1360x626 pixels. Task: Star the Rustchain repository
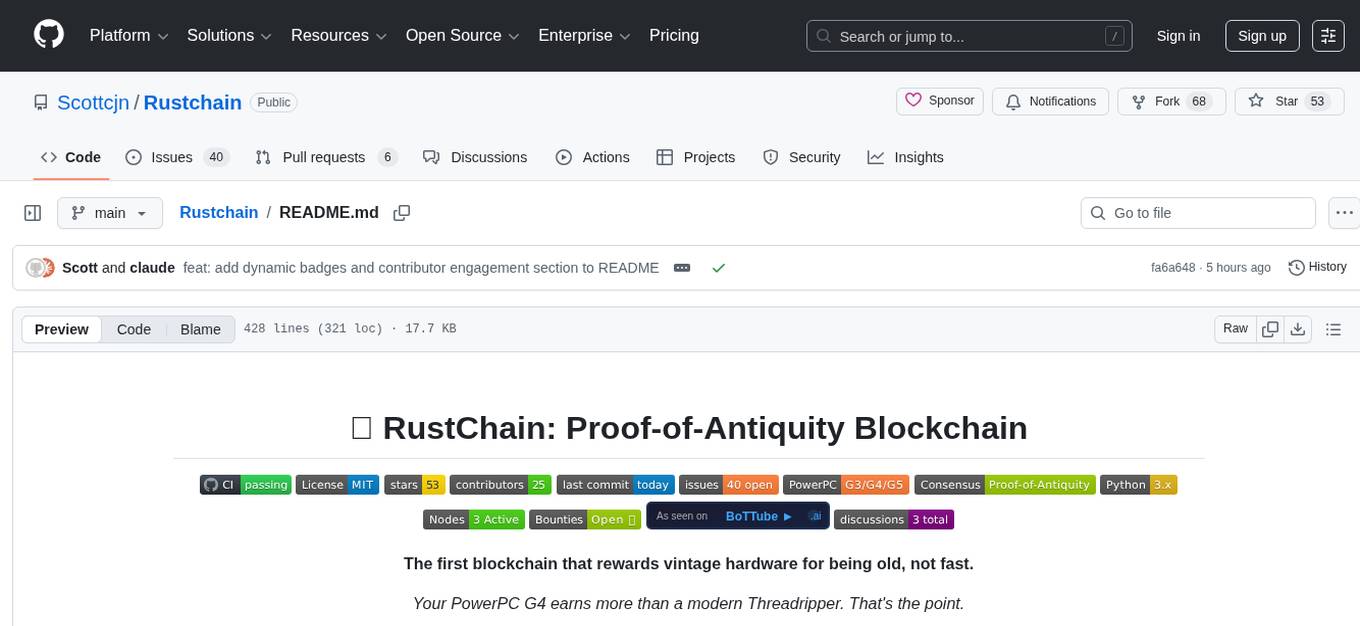1289,101
